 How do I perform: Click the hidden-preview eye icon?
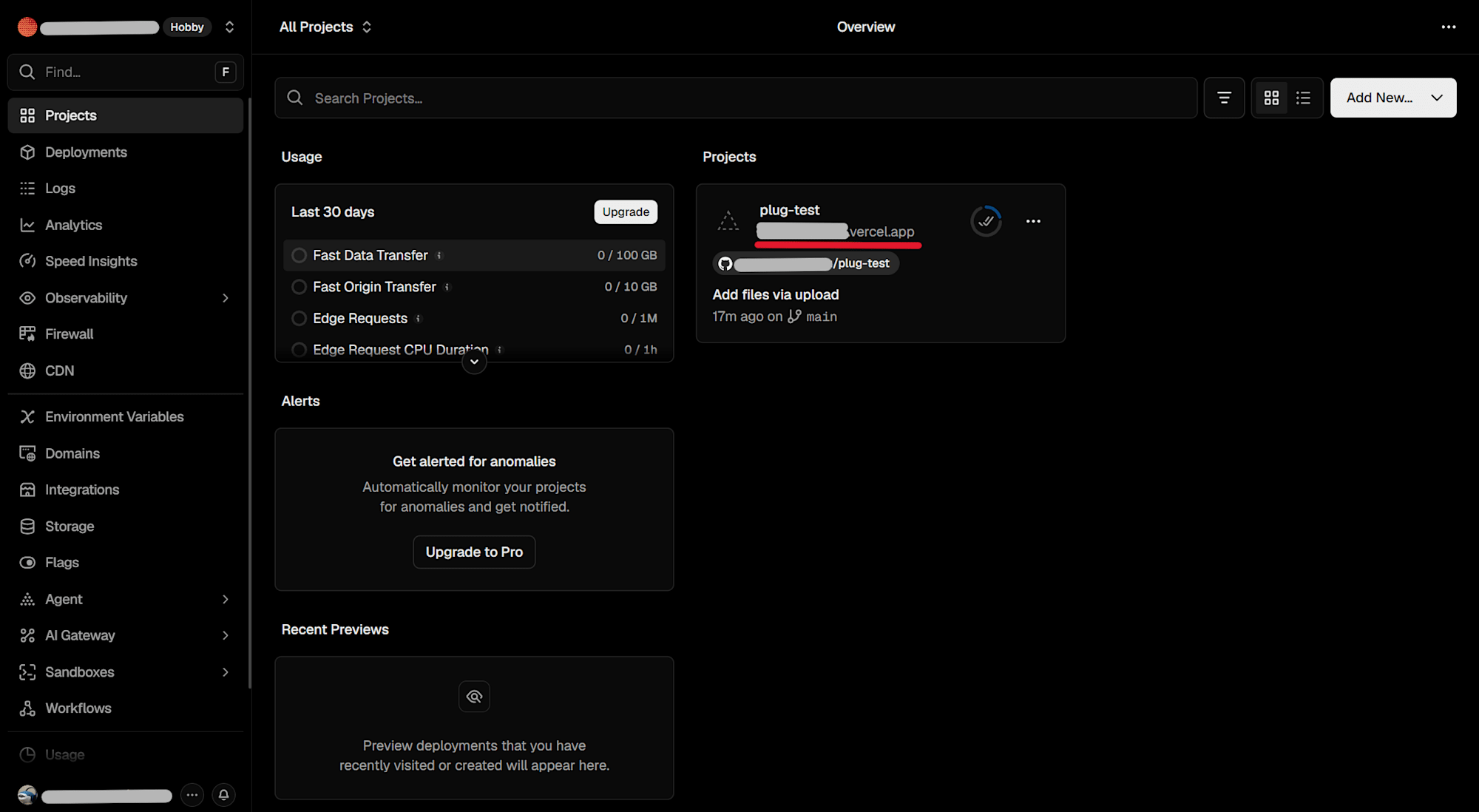474,696
